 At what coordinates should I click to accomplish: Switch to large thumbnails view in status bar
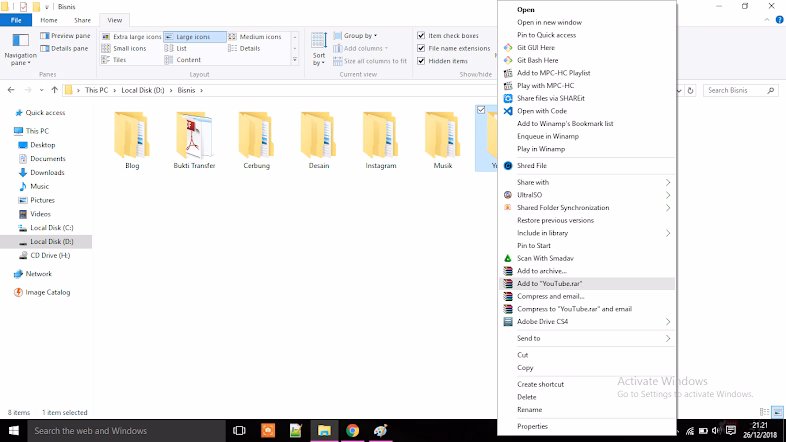[x=777, y=412]
